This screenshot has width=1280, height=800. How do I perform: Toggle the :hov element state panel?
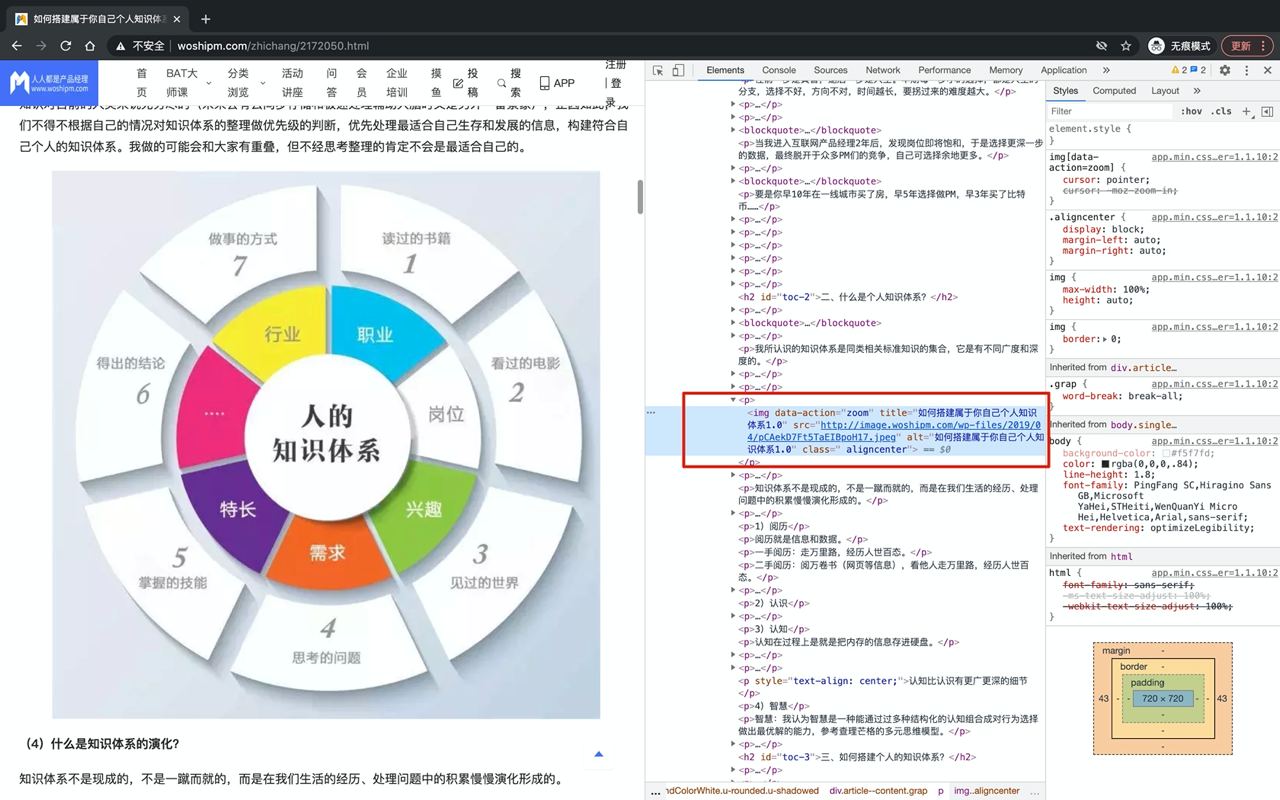coord(1191,111)
